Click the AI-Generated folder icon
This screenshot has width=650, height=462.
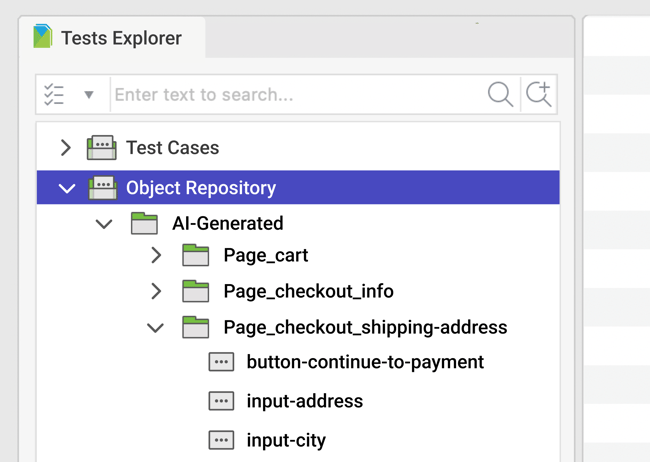tap(144, 223)
